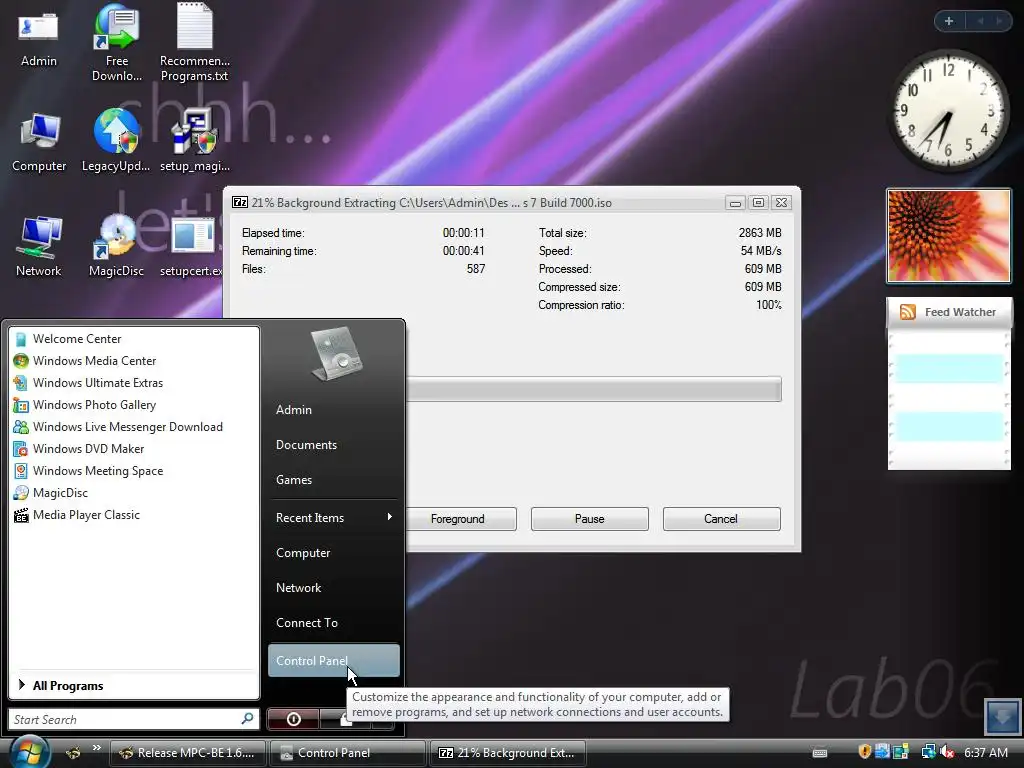The image size is (1024, 768).
Task: Launch LegacyUpdate desktop icon
Action: coord(116,141)
